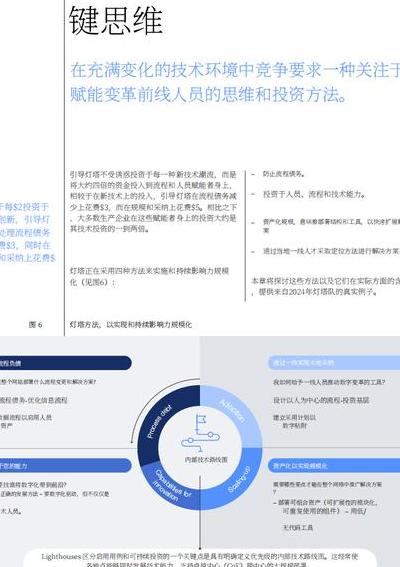Image resolution: width=400 pixels, height=567 pixels.
Task: Click the line "提供来自2024年灯塔队的真实例子"
Action: click(x=318, y=292)
